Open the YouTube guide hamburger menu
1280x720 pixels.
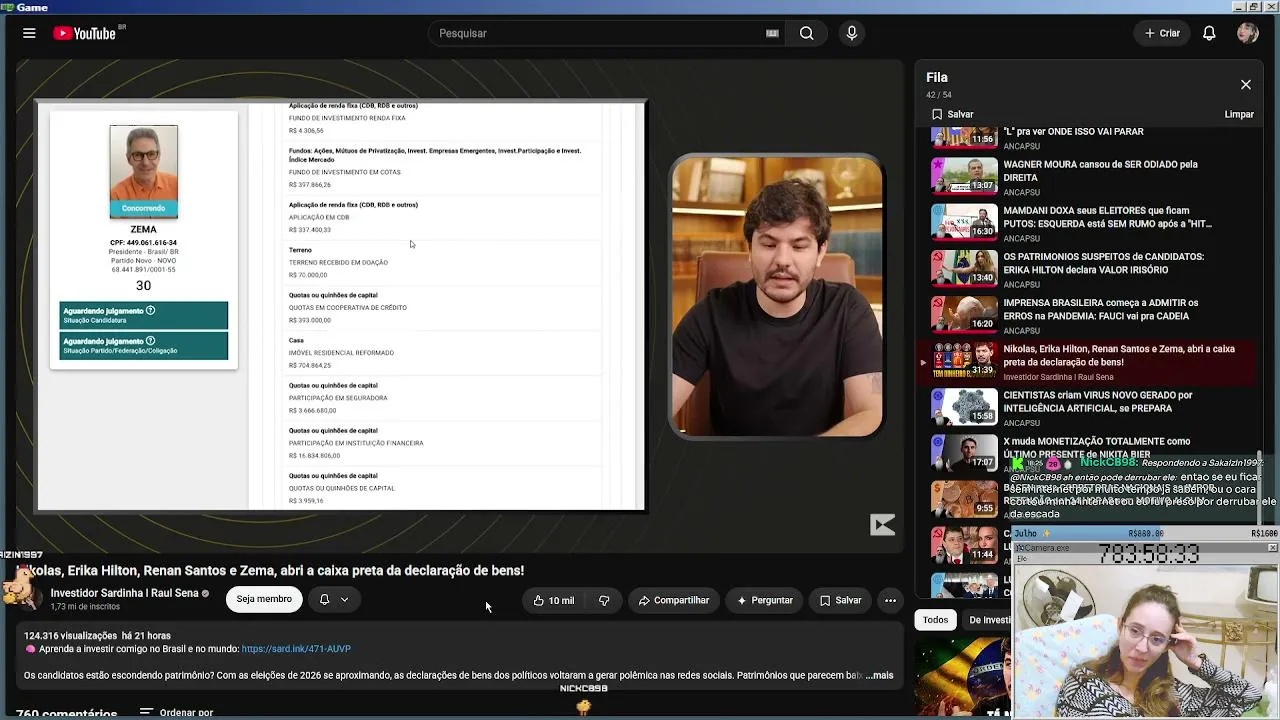(x=29, y=33)
